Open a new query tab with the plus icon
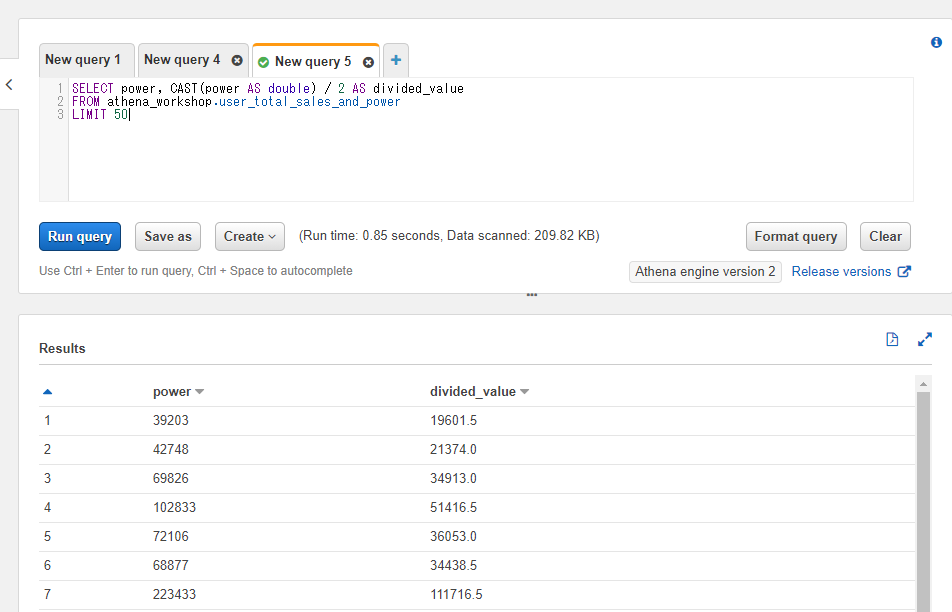The height and width of the screenshot is (612, 952). pos(395,60)
